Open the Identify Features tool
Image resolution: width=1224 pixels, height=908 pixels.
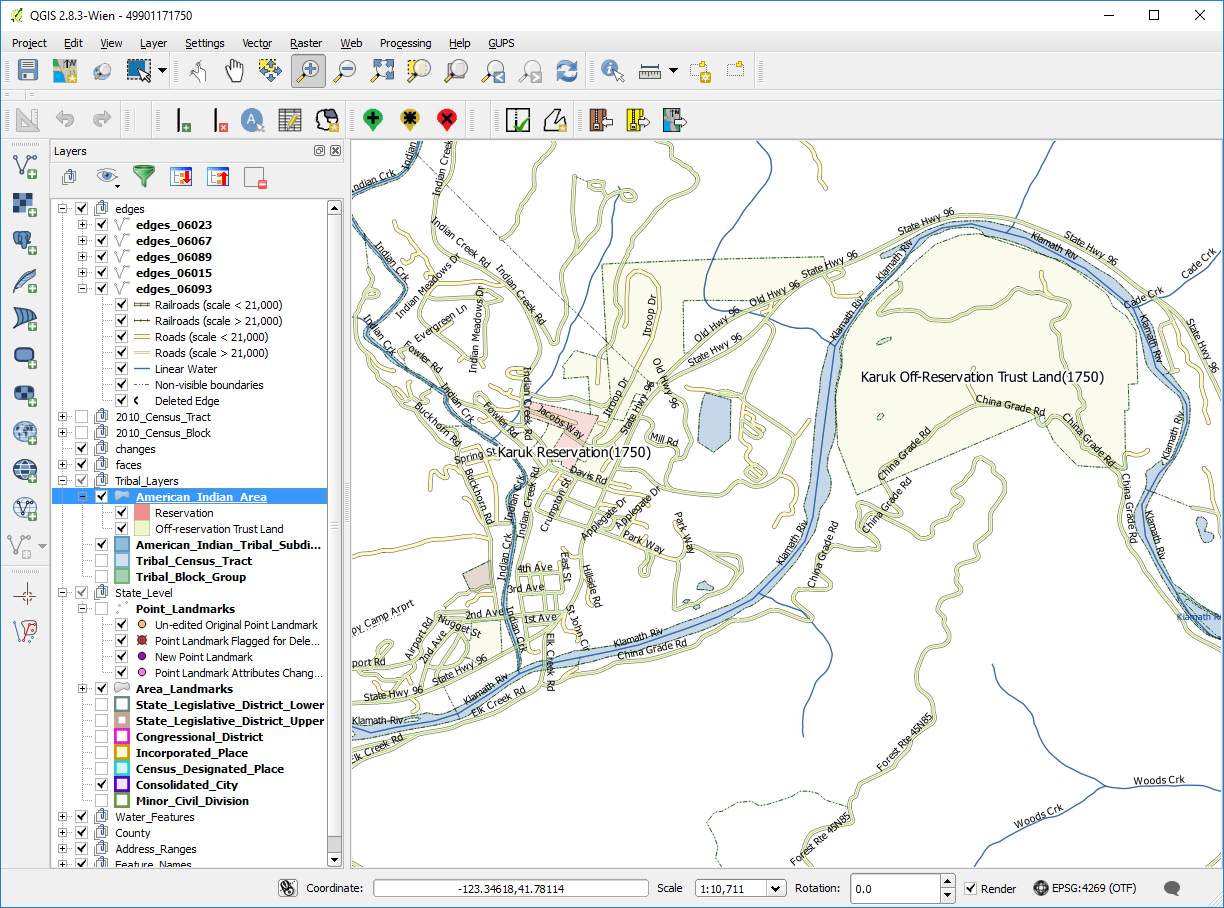pos(612,70)
